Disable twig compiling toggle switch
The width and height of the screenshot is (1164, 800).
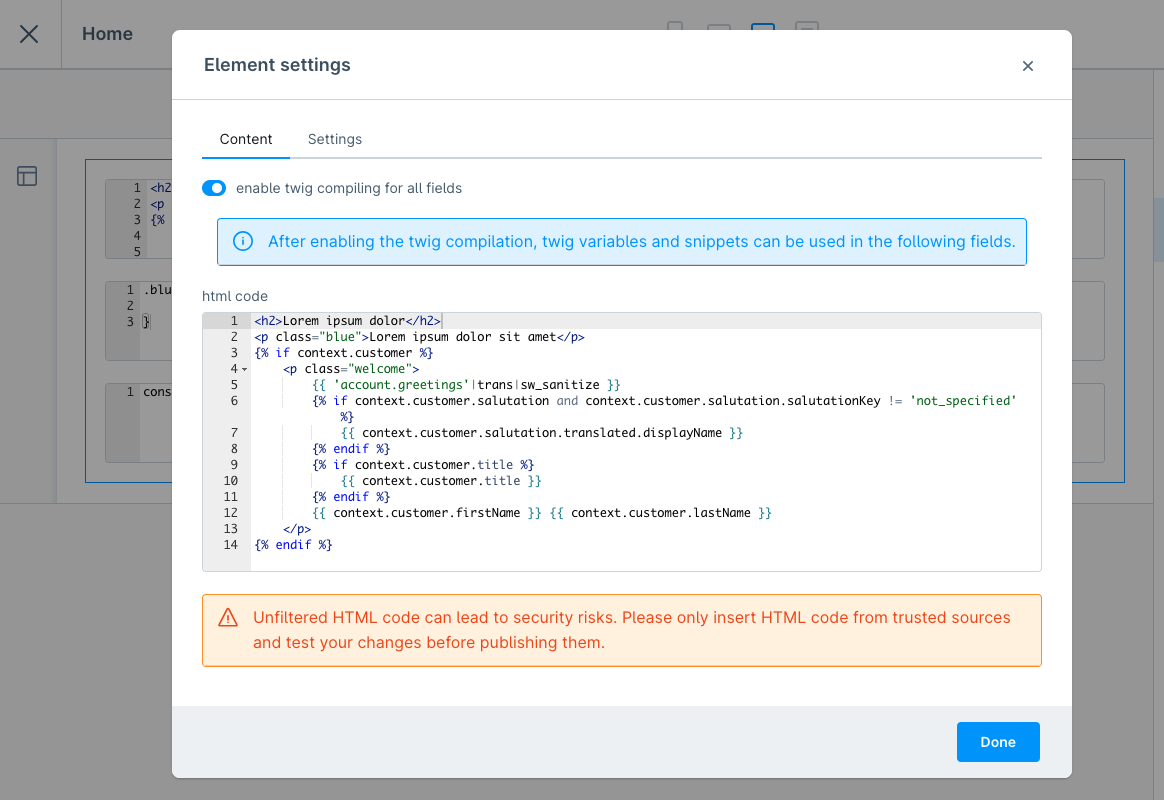coord(214,188)
